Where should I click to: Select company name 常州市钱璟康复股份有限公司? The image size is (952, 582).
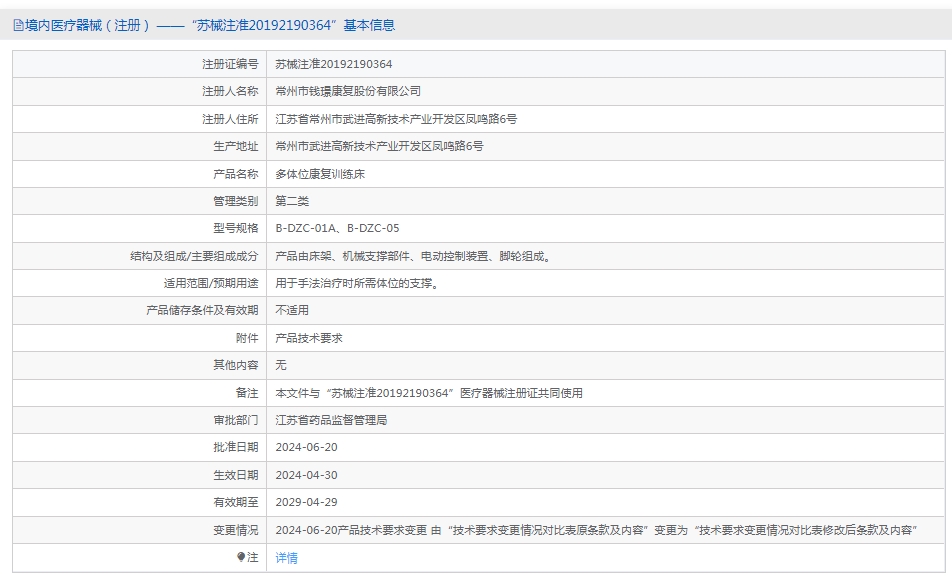click(x=348, y=92)
